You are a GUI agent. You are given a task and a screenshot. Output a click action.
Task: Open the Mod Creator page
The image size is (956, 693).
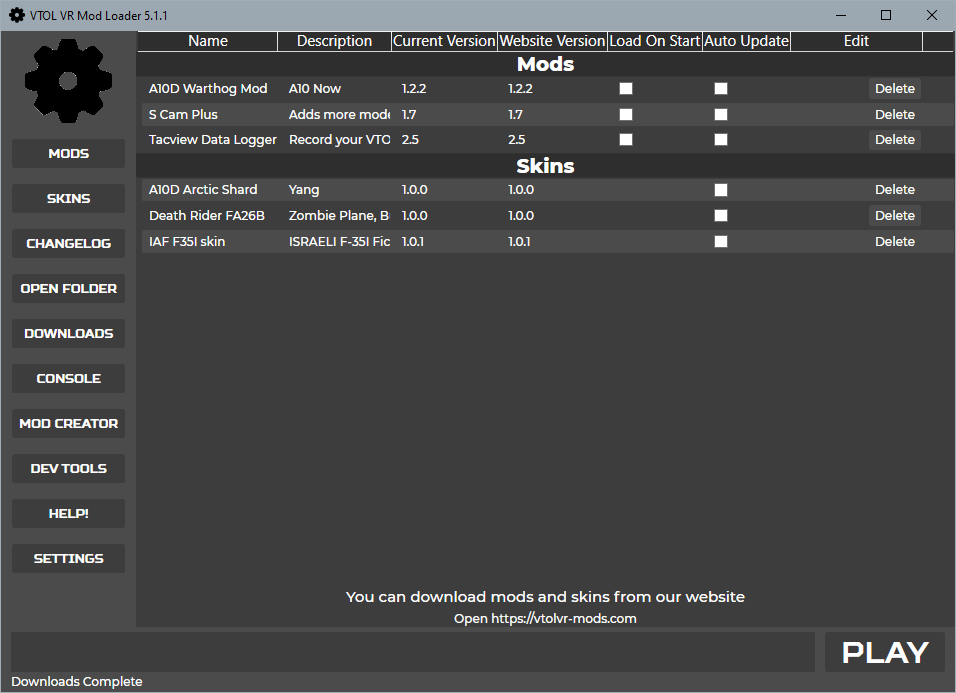coord(68,424)
